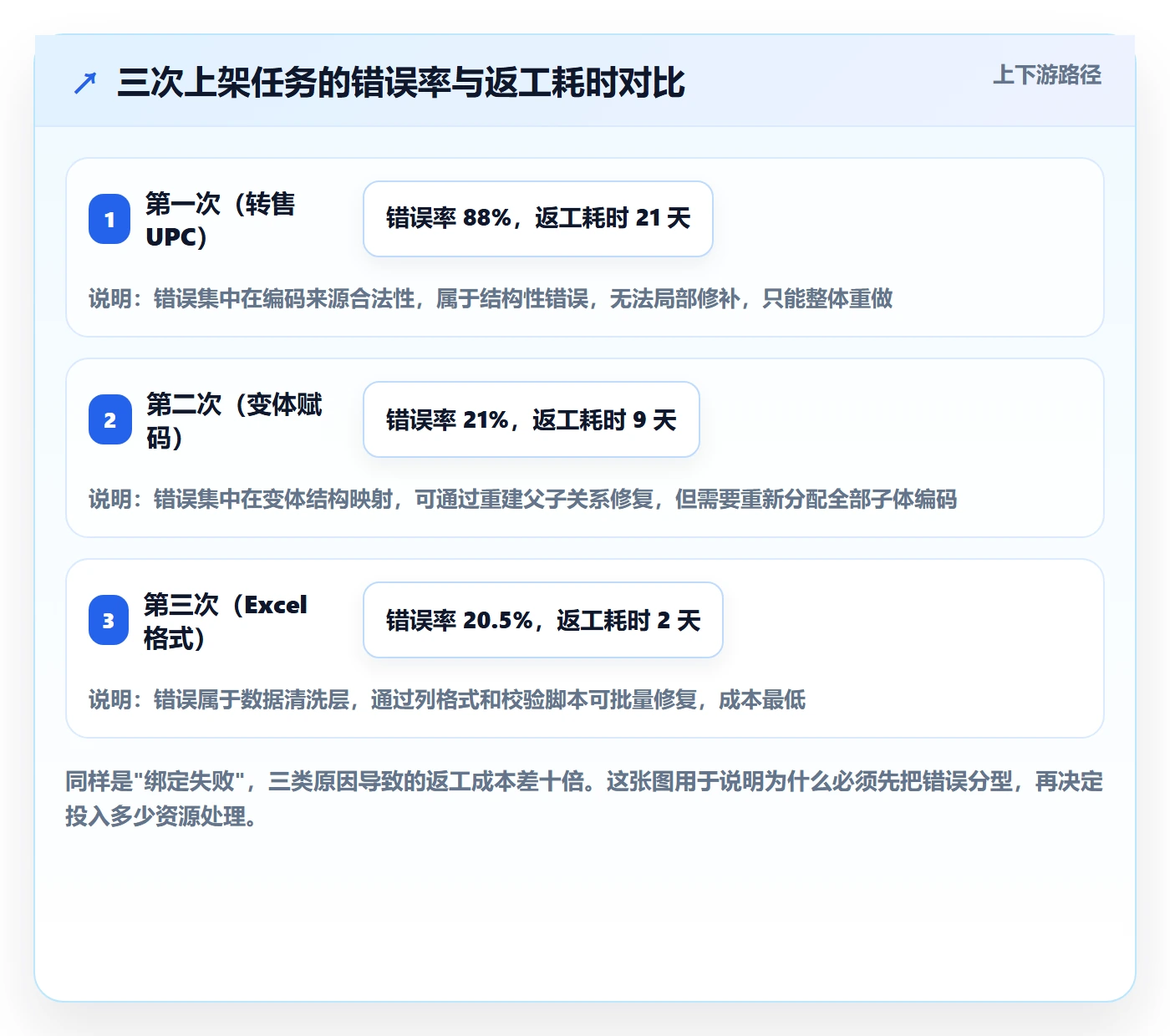1170x1036 pixels.
Task: Click the 第二次（变体赋码）heading
Action: click(x=234, y=420)
